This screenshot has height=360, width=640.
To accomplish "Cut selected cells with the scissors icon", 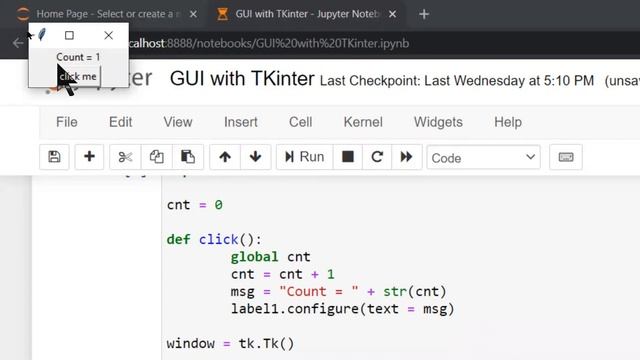I will click(125, 157).
